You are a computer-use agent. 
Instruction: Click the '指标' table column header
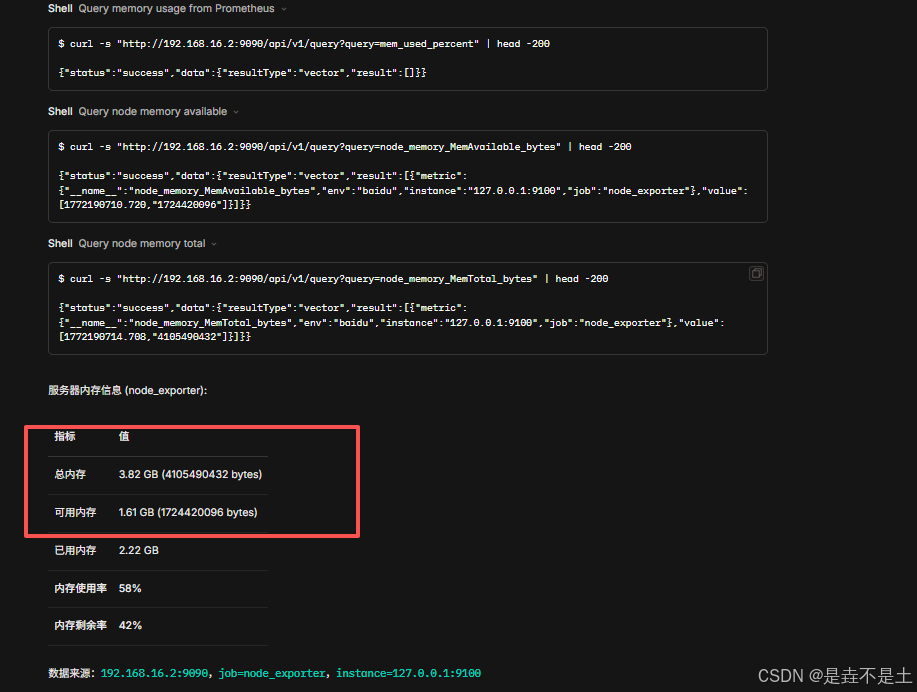pos(65,436)
